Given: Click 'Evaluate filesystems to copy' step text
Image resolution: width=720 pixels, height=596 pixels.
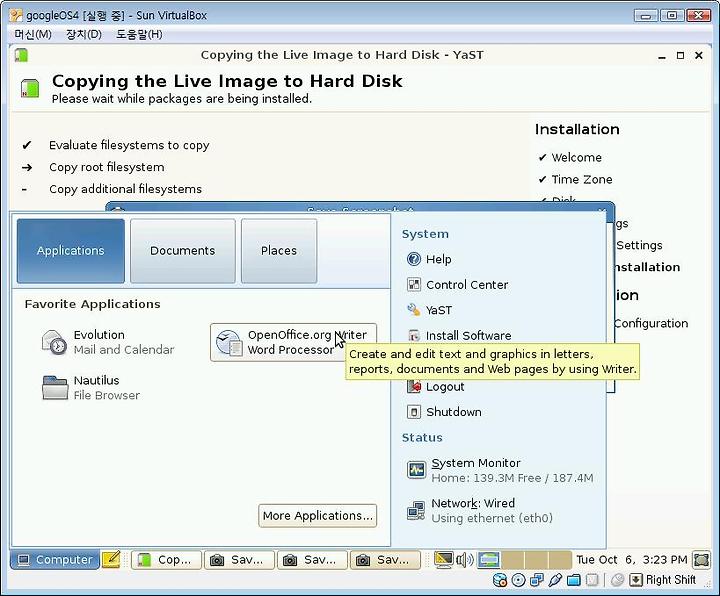Looking at the screenshot, I should tap(129, 145).
